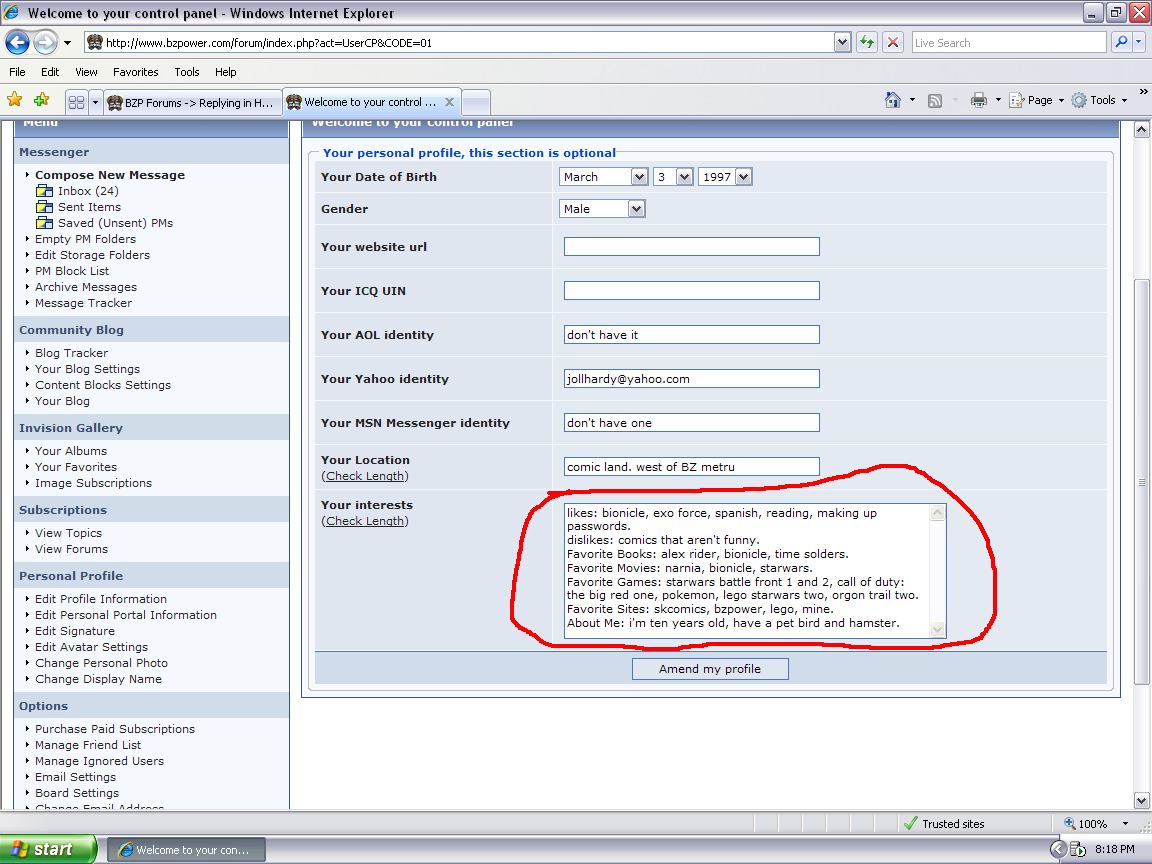Click the browser Forward arrow button
1152x864 pixels.
(x=46, y=43)
